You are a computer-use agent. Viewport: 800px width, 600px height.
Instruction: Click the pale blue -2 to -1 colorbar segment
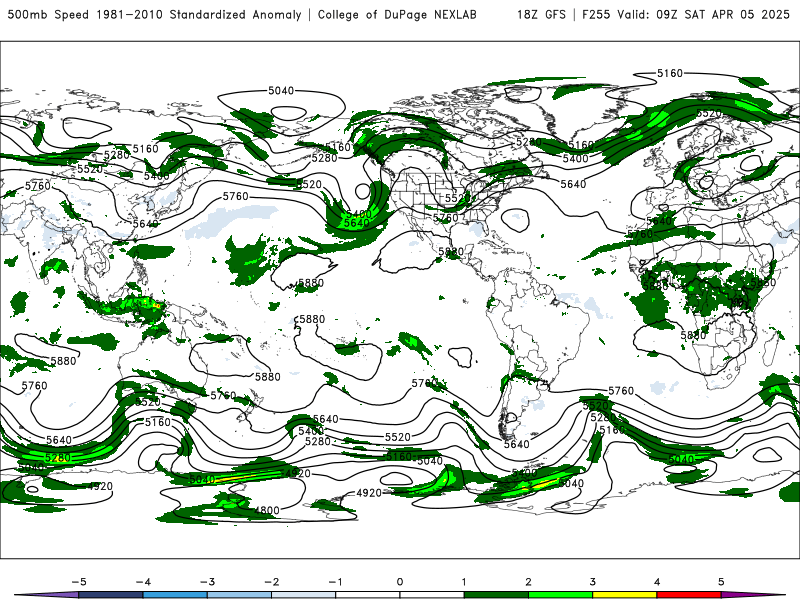pyautogui.click(x=304, y=595)
